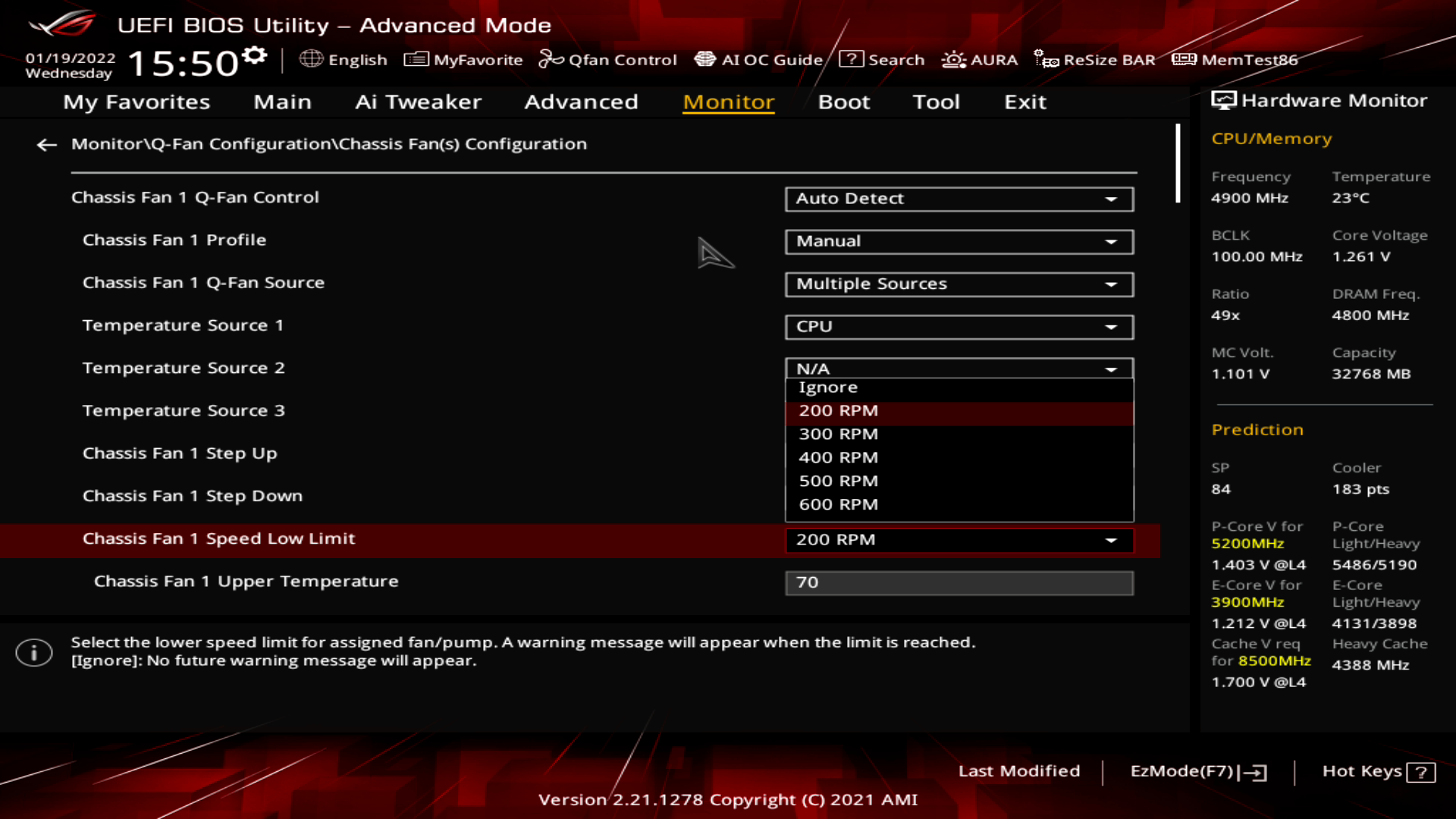Click the info circle icon
The height and width of the screenshot is (819, 1456).
pyautogui.click(x=34, y=652)
